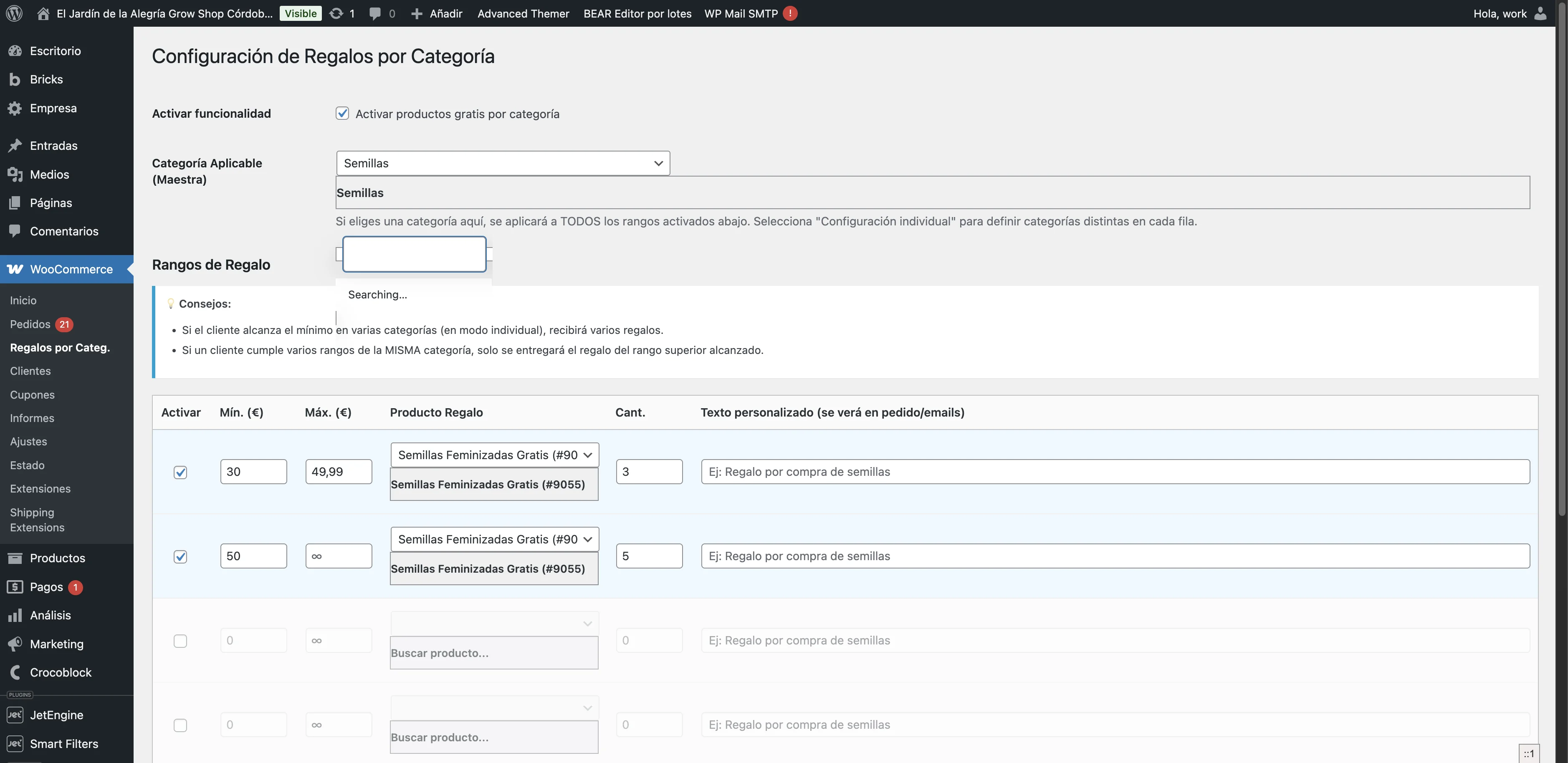Go to Cupones in WooCommerce menu
Screen dimensions: 1568x763
pyautogui.click(x=32, y=395)
